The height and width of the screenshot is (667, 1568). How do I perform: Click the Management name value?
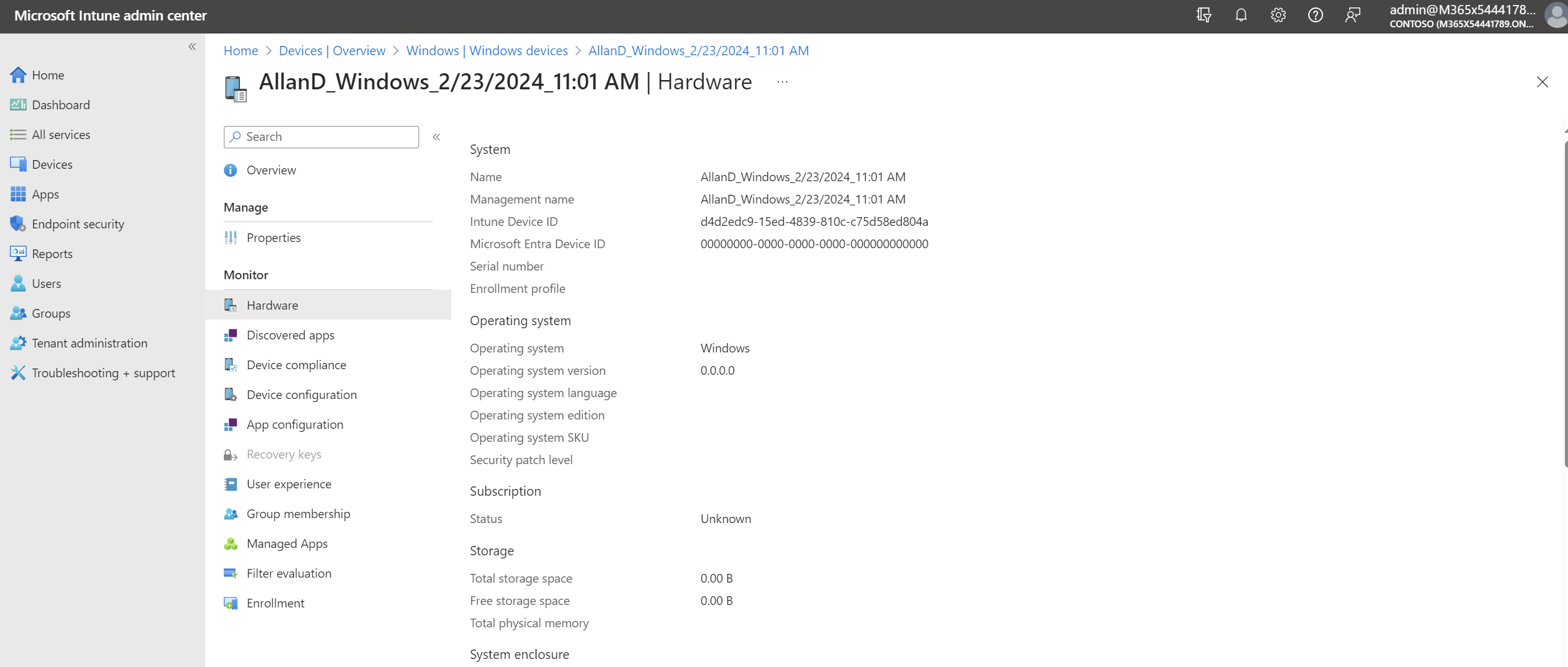click(x=803, y=199)
